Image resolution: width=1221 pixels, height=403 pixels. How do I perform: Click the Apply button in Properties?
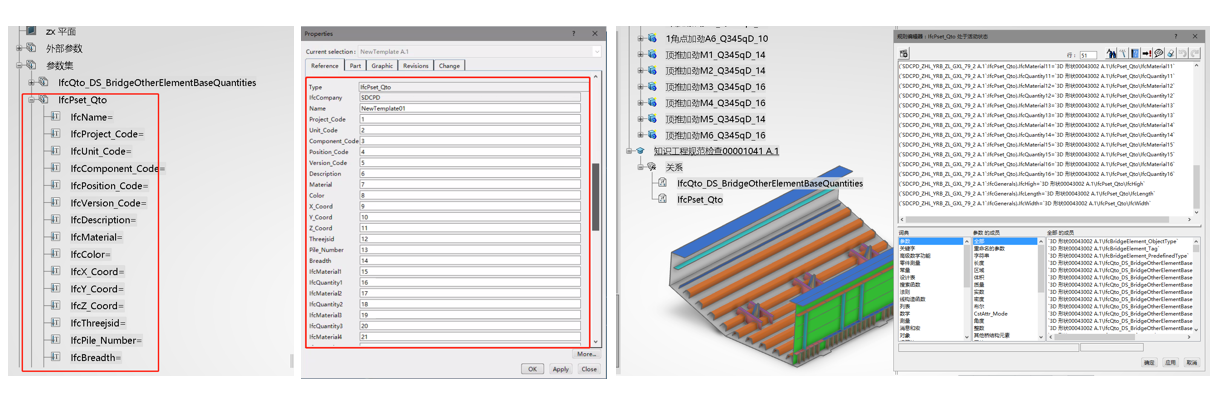[x=560, y=369]
